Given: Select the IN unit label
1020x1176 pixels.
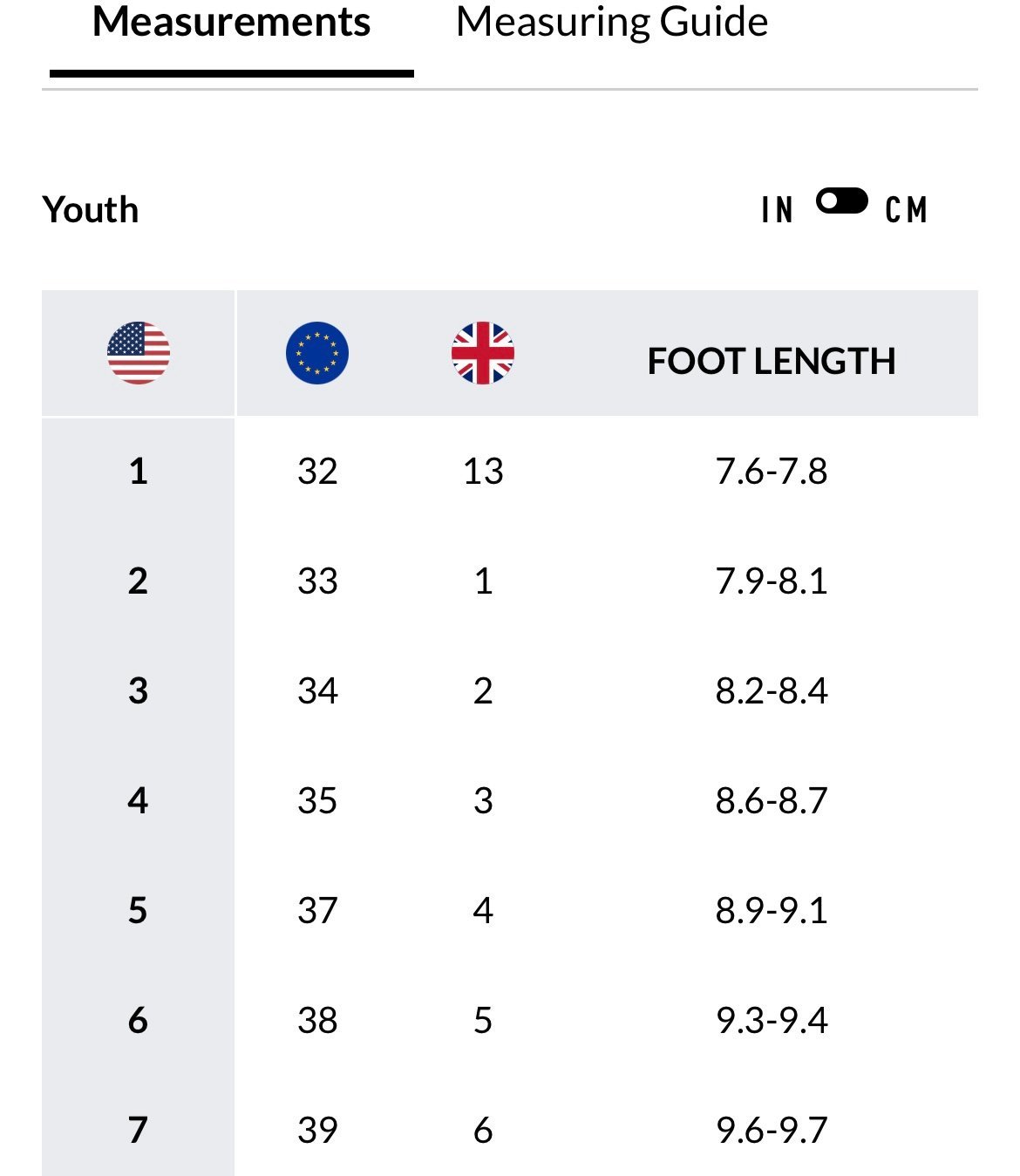Looking at the screenshot, I should [778, 210].
